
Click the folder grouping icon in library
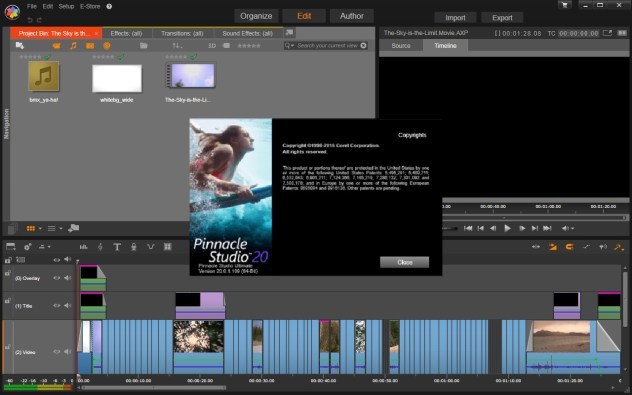[143, 46]
